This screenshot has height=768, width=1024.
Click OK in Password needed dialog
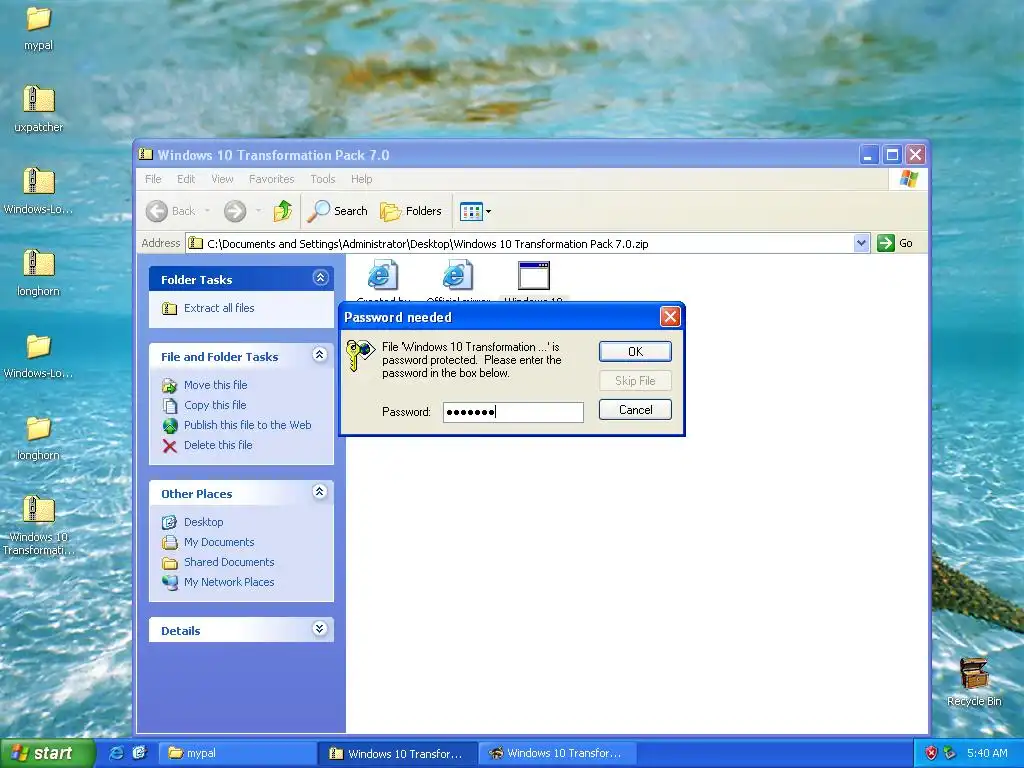pyautogui.click(x=635, y=351)
